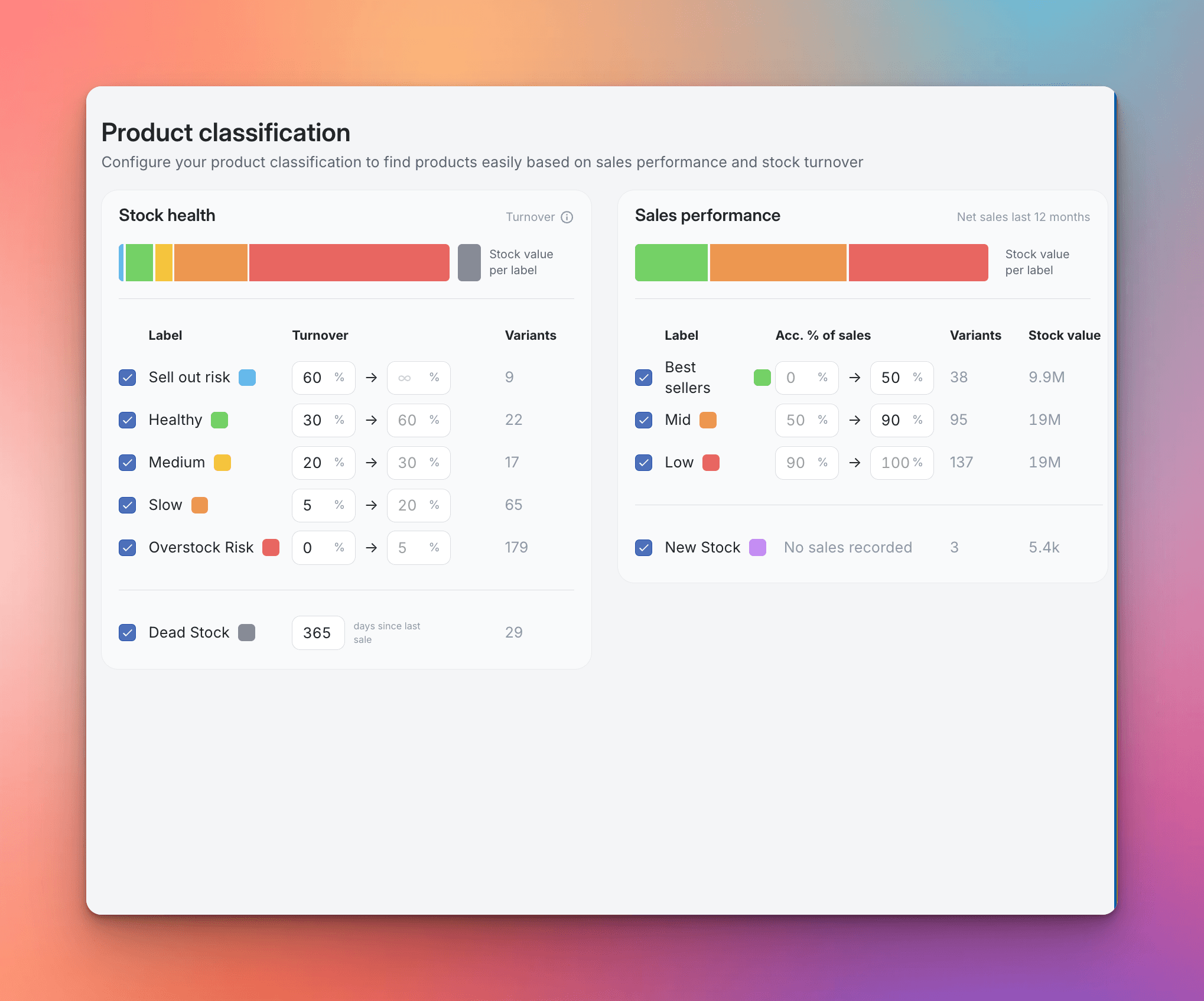1204x1001 pixels.
Task: Click the Overstock Risk red swatch
Action: (x=271, y=548)
